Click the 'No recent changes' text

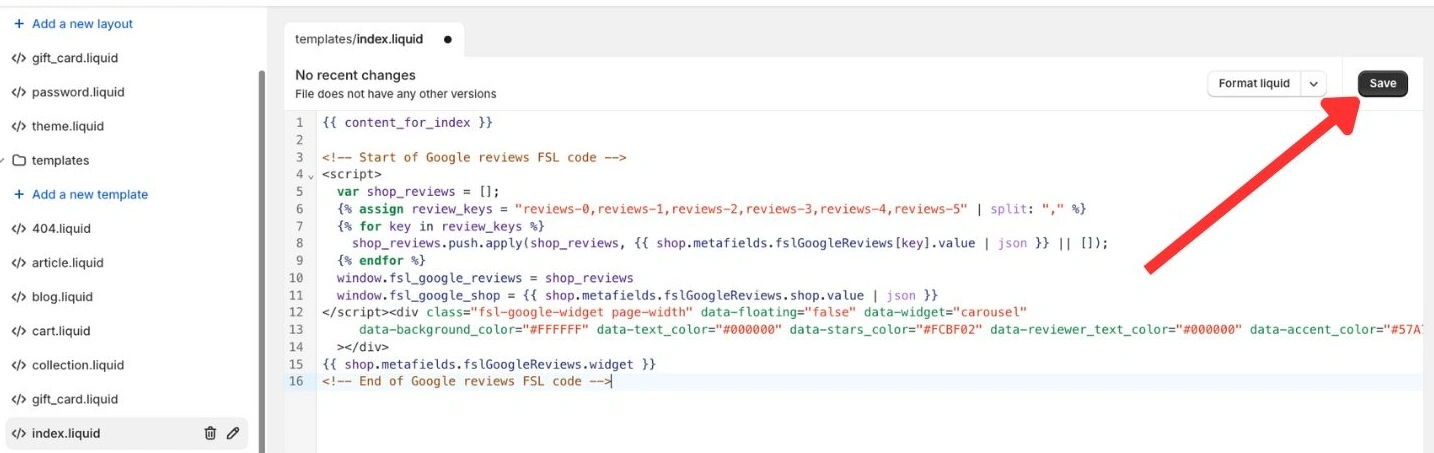tap(355, 75)
